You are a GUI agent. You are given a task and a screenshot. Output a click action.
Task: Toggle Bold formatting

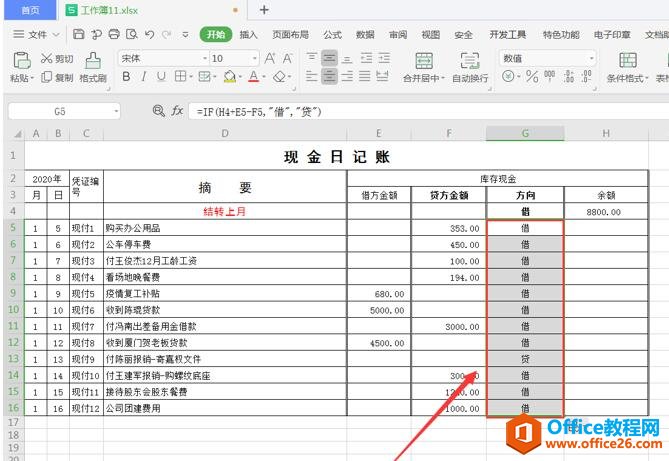(126, 77)
